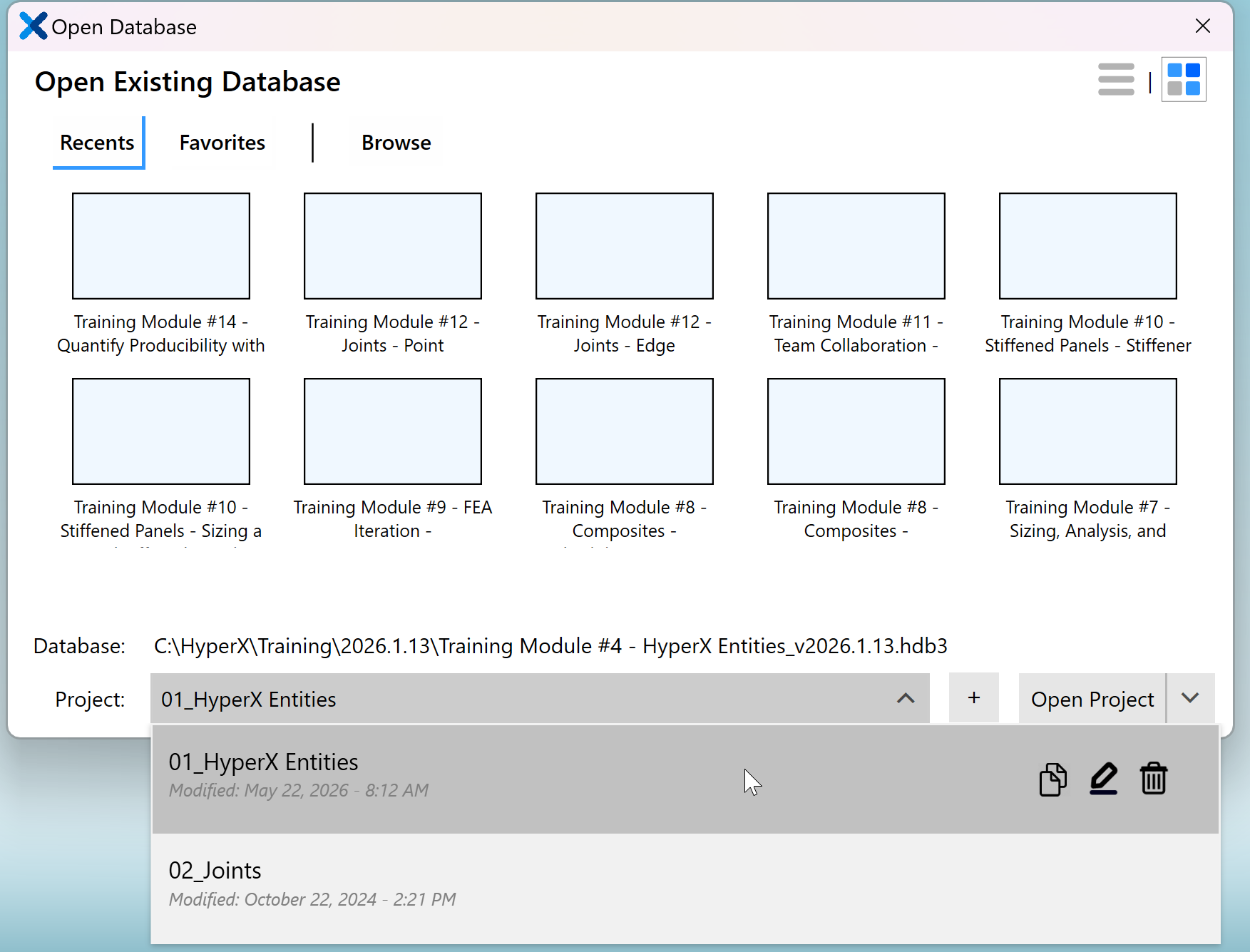Open Training Module #10 Stiffened Panels - Stiffener thumbnail
Screen dimensions: 1250x952
[1088, 246]
